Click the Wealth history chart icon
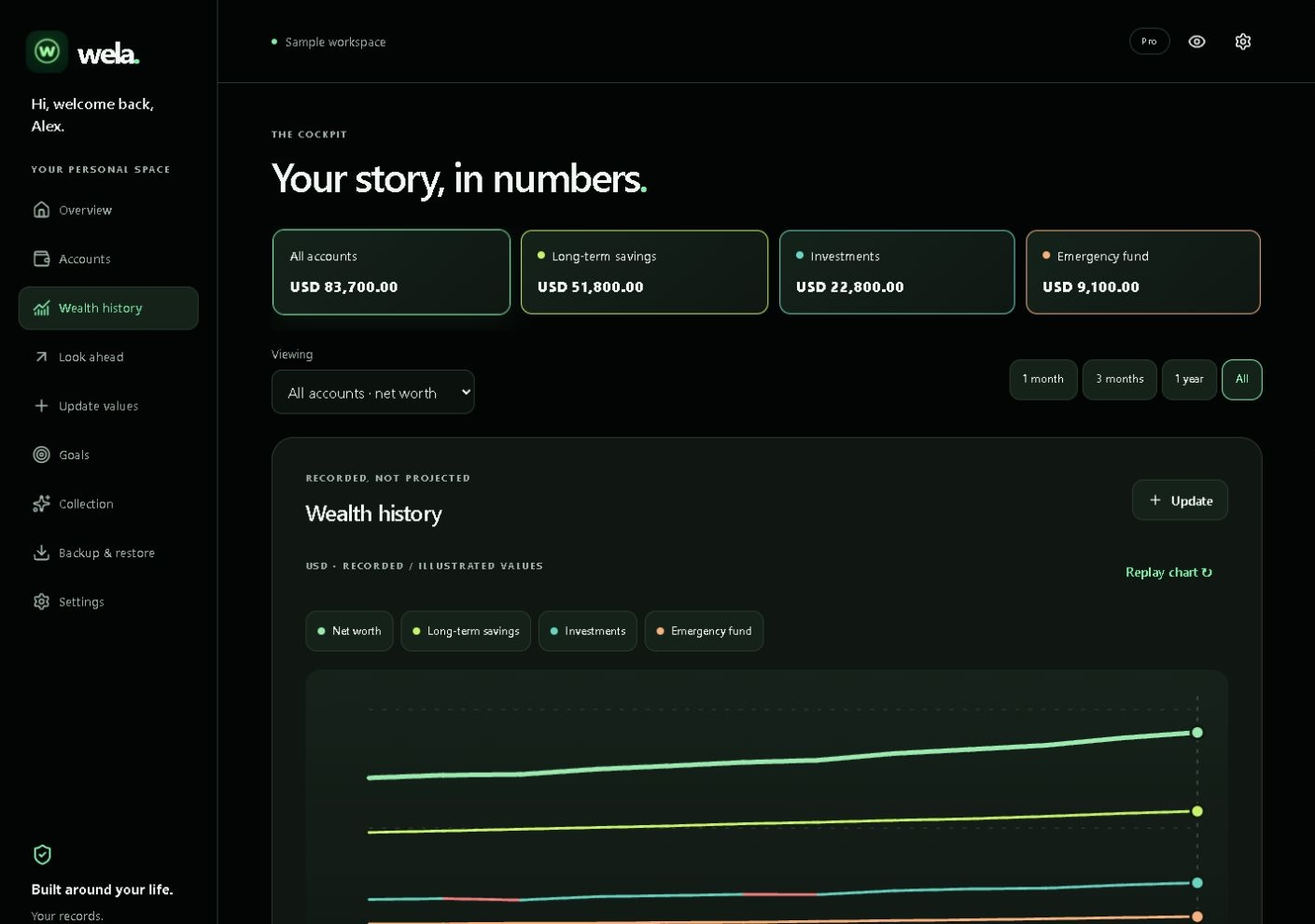The width and height of the screenshot is (1315, 924). tap(41, 308)
